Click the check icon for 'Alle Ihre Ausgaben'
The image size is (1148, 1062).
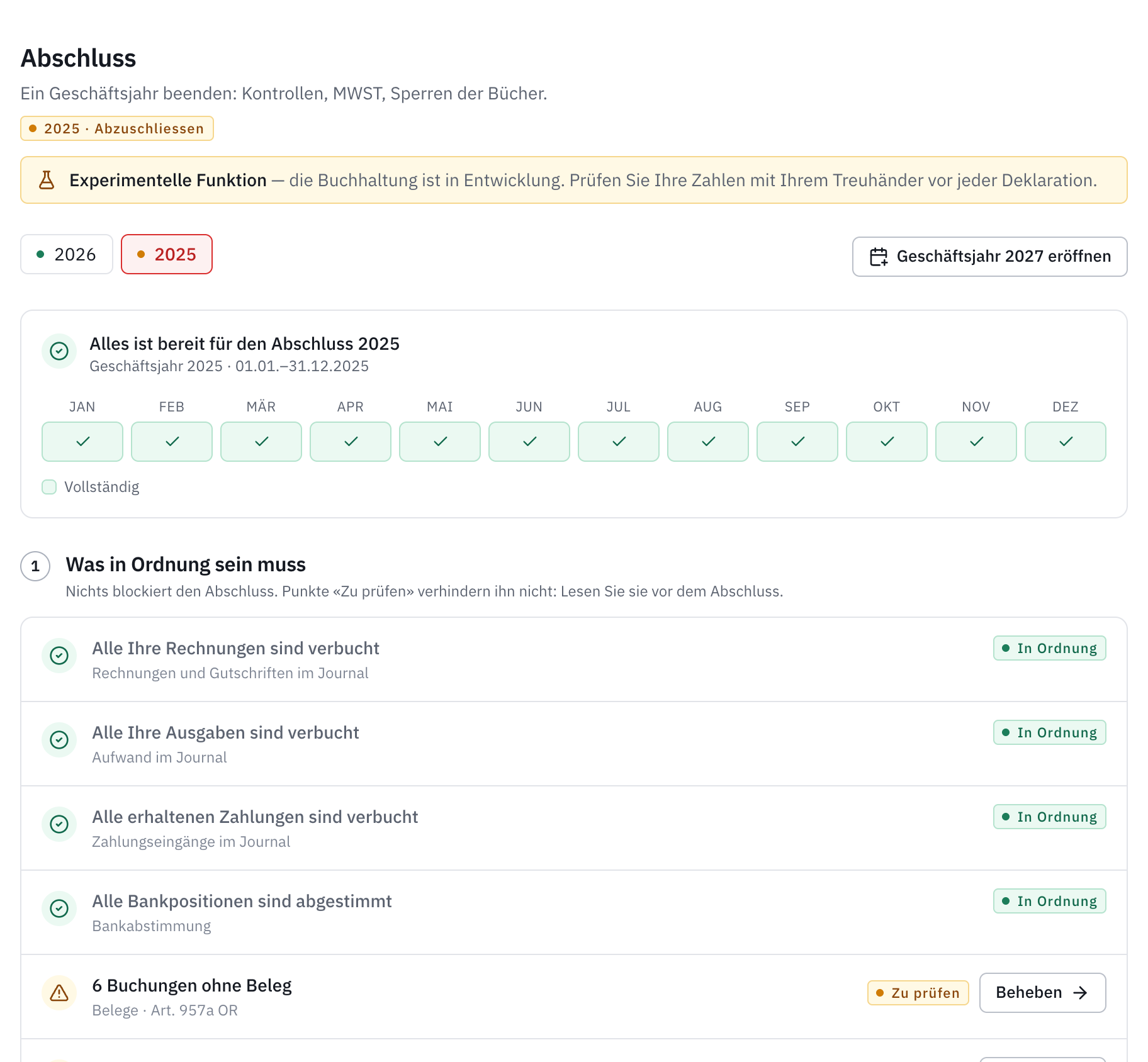click(59, 740)
